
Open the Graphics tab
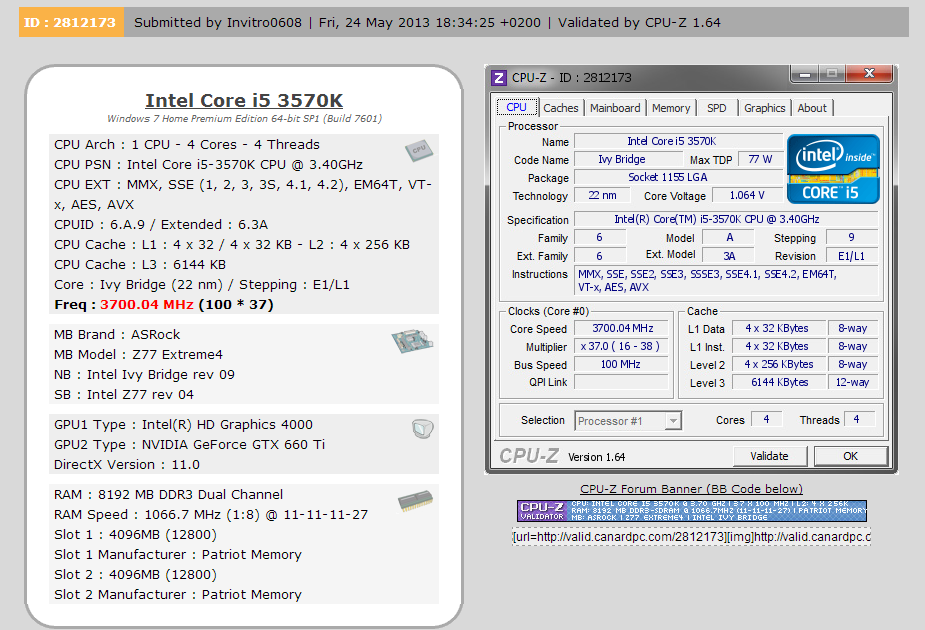click(765, 108)
